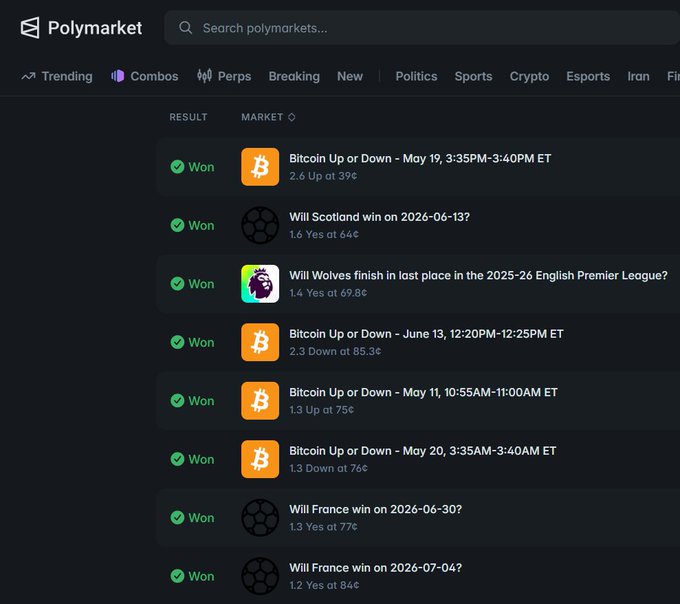Viewport: 680px width, 604px height.
Task: Open the Iran category
Action: coord(638,76)
